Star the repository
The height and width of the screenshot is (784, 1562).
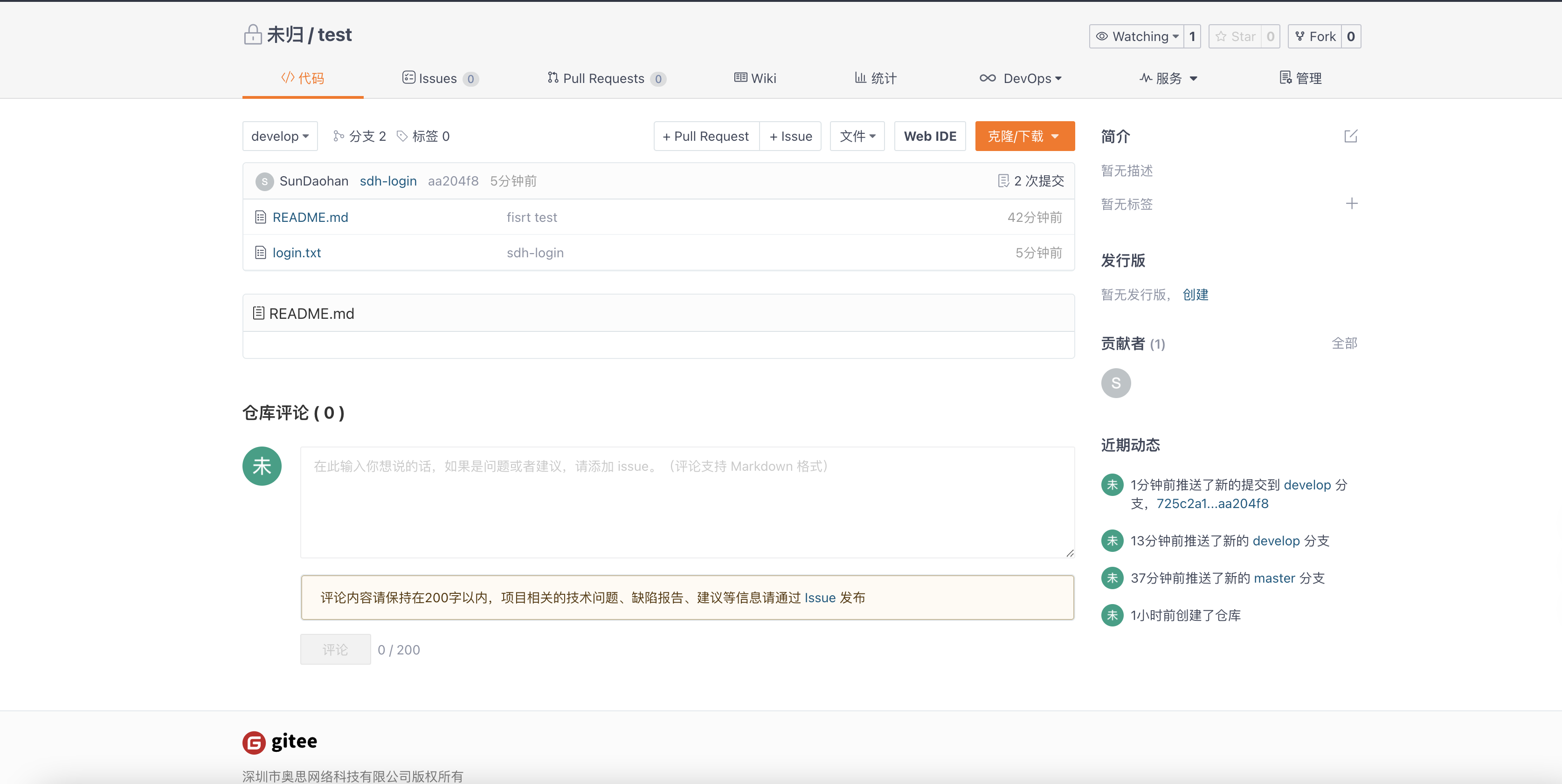click(1235, 36)
